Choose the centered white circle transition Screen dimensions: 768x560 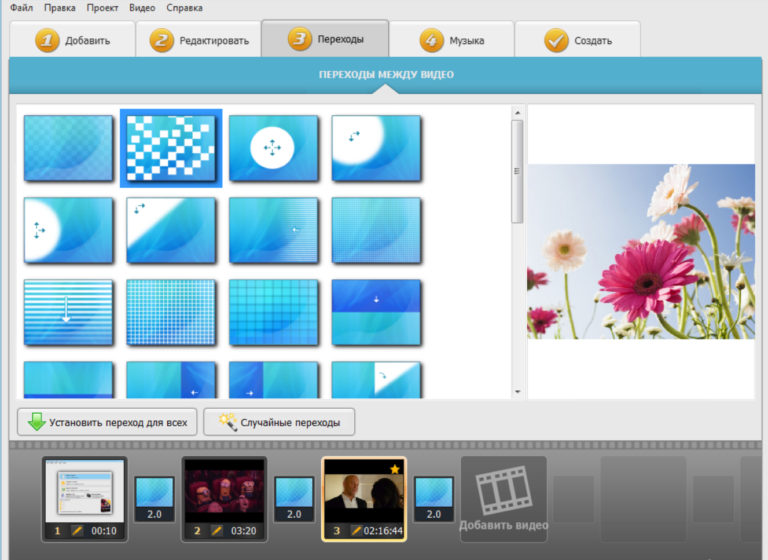coord(273,148)
